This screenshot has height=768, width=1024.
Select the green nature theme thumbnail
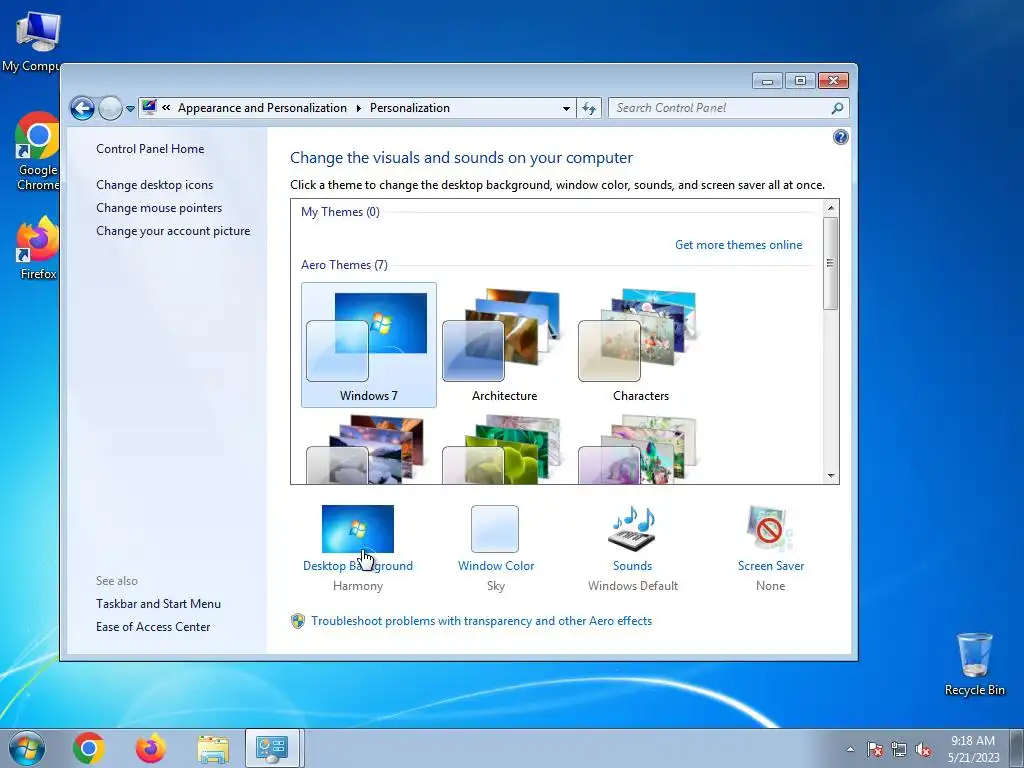pos(504,449)
